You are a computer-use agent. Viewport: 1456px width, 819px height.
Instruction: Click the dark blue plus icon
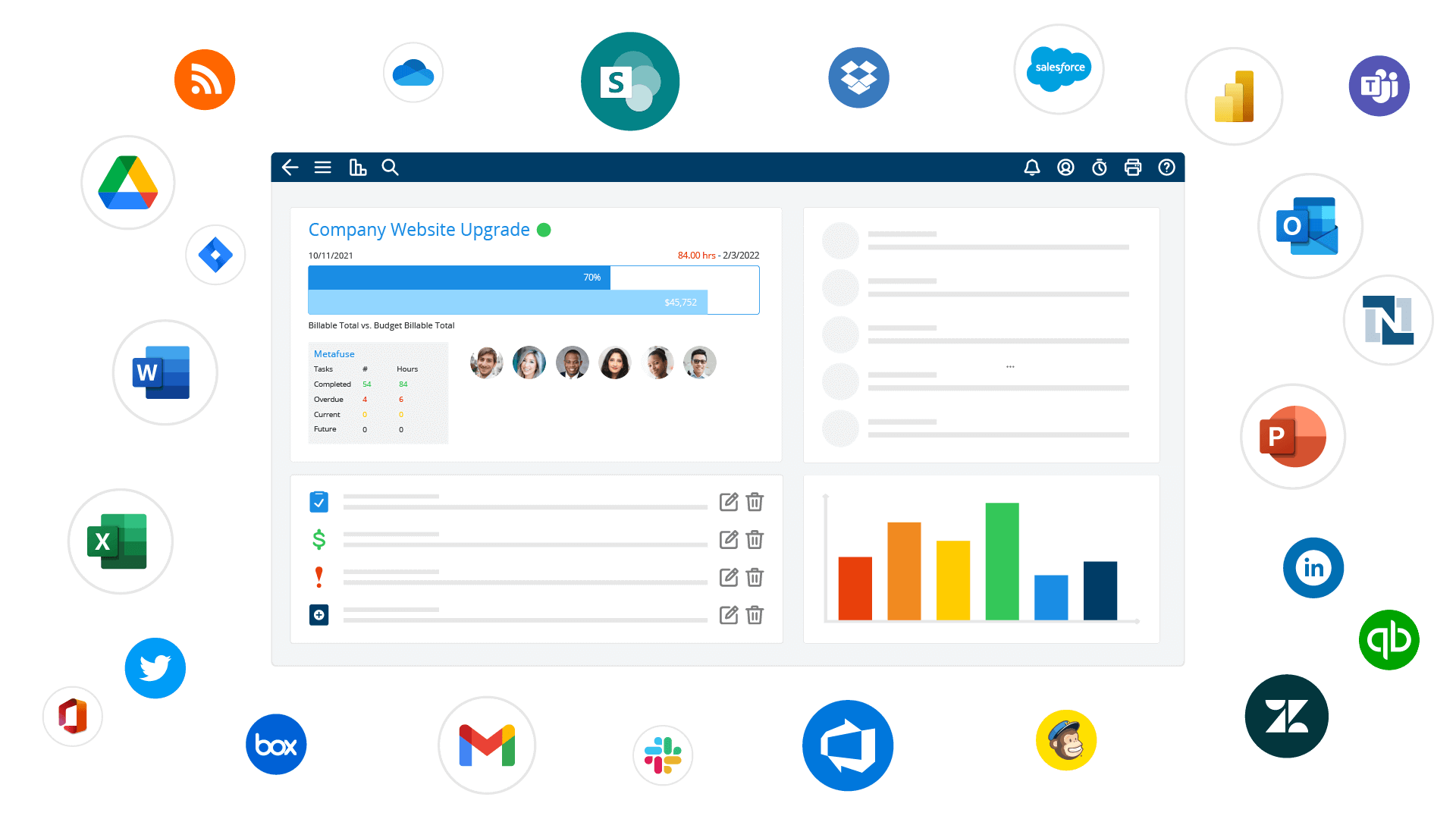319,615
